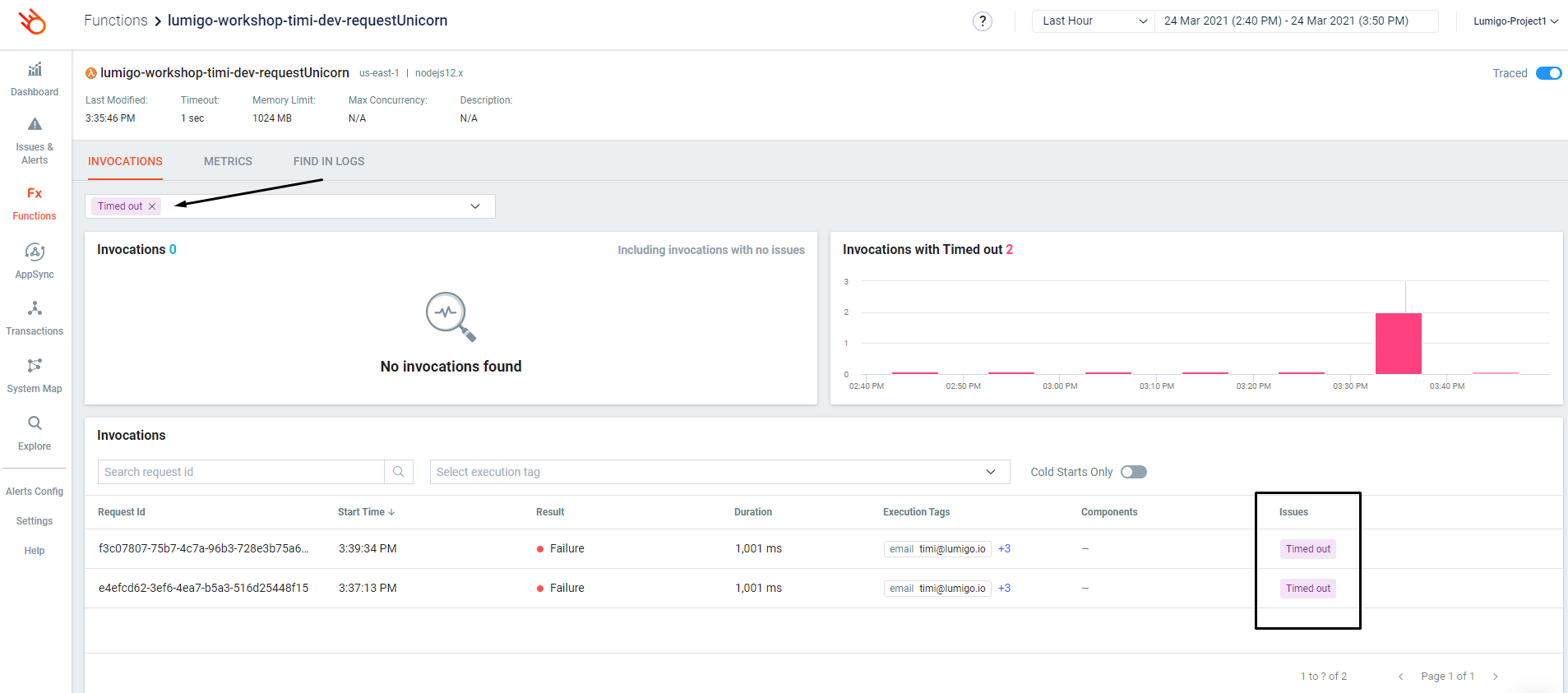Click the pink timed out chart bar

[x=1398, y=344]
